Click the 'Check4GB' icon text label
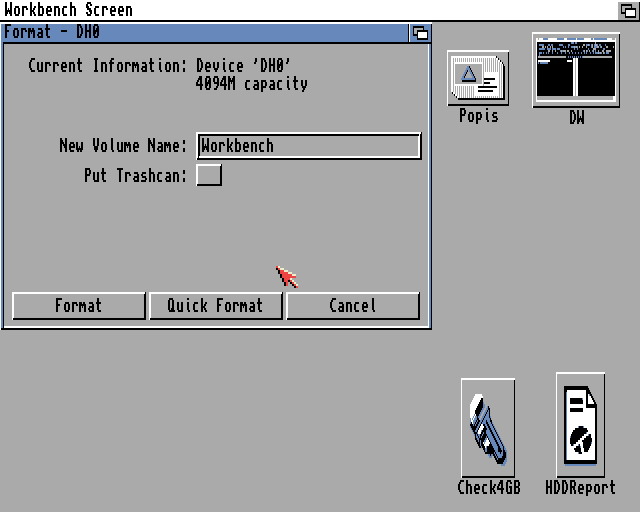This screenshot has height=512, width=640. point(488,488)
